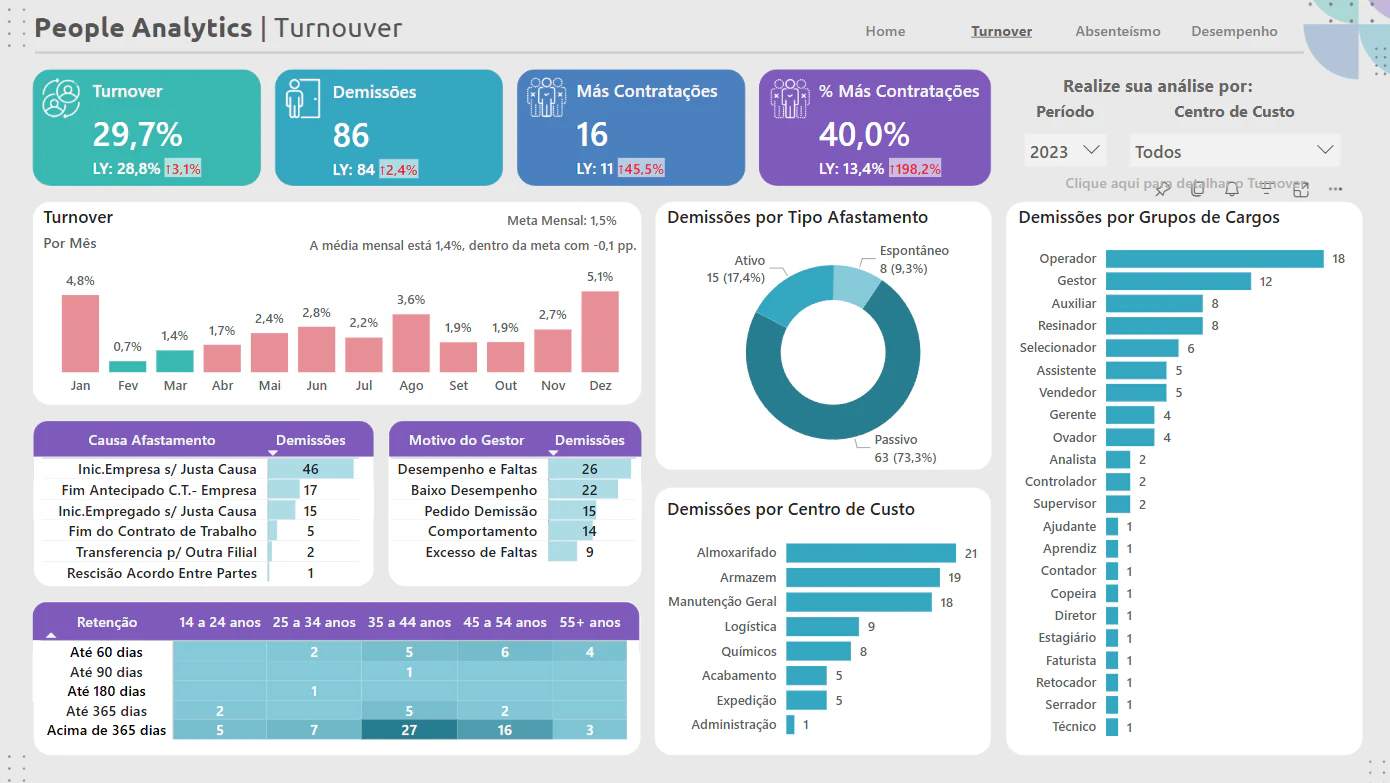Switch to the Absenteísmo tab
This screenshot has width=1390, height=783.
click(1118, 31)
